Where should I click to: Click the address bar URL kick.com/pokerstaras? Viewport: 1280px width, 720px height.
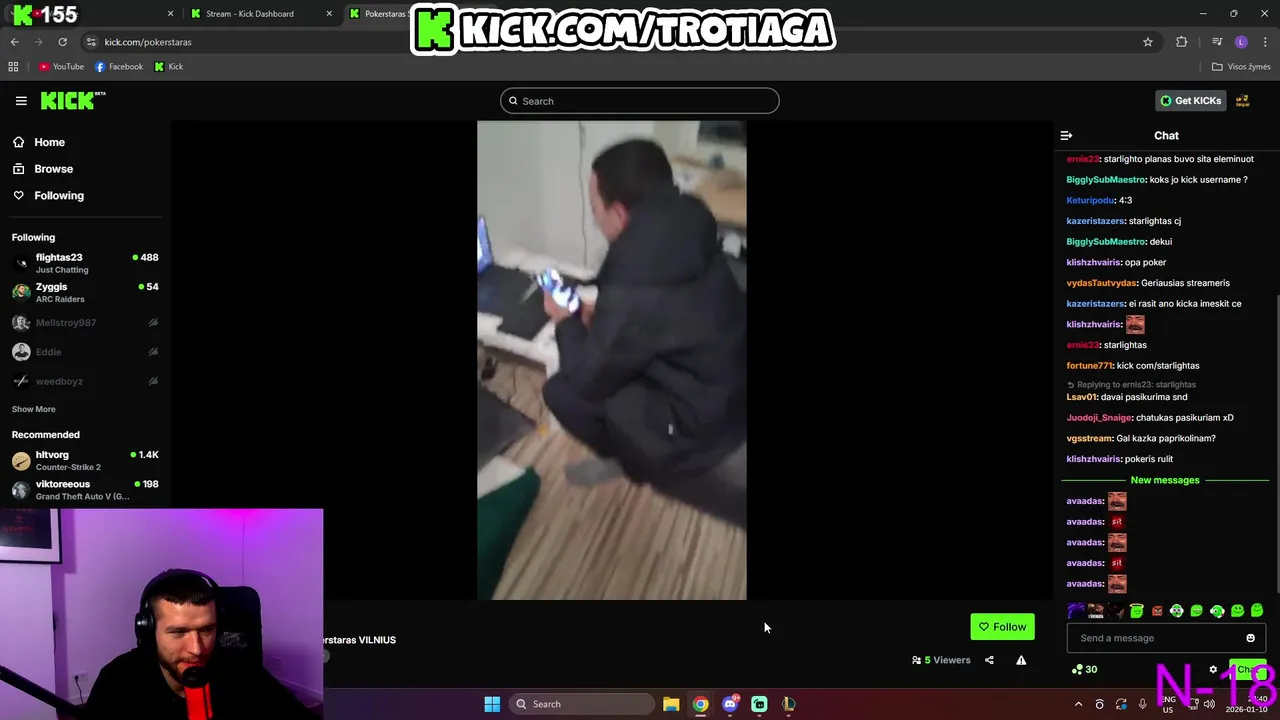pos(148,42)
